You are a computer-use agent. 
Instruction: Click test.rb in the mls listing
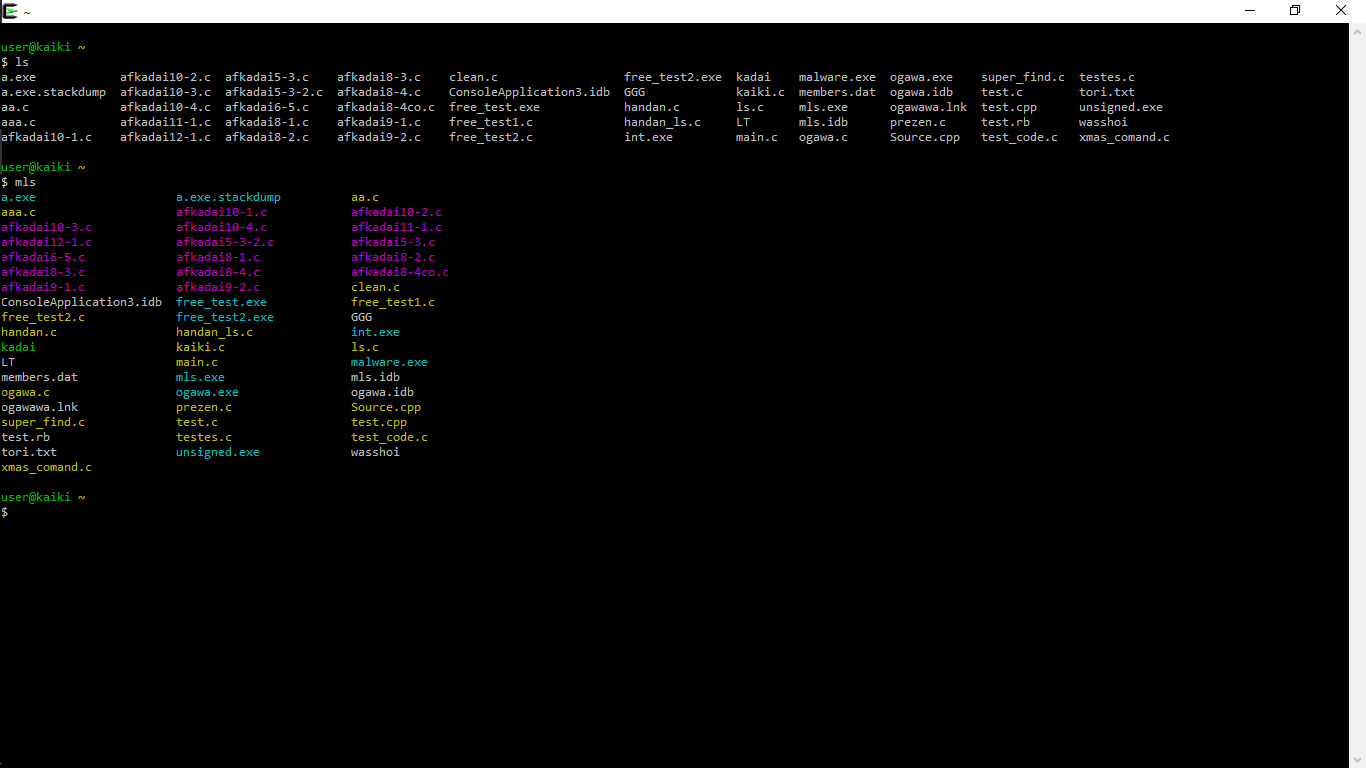25,437
